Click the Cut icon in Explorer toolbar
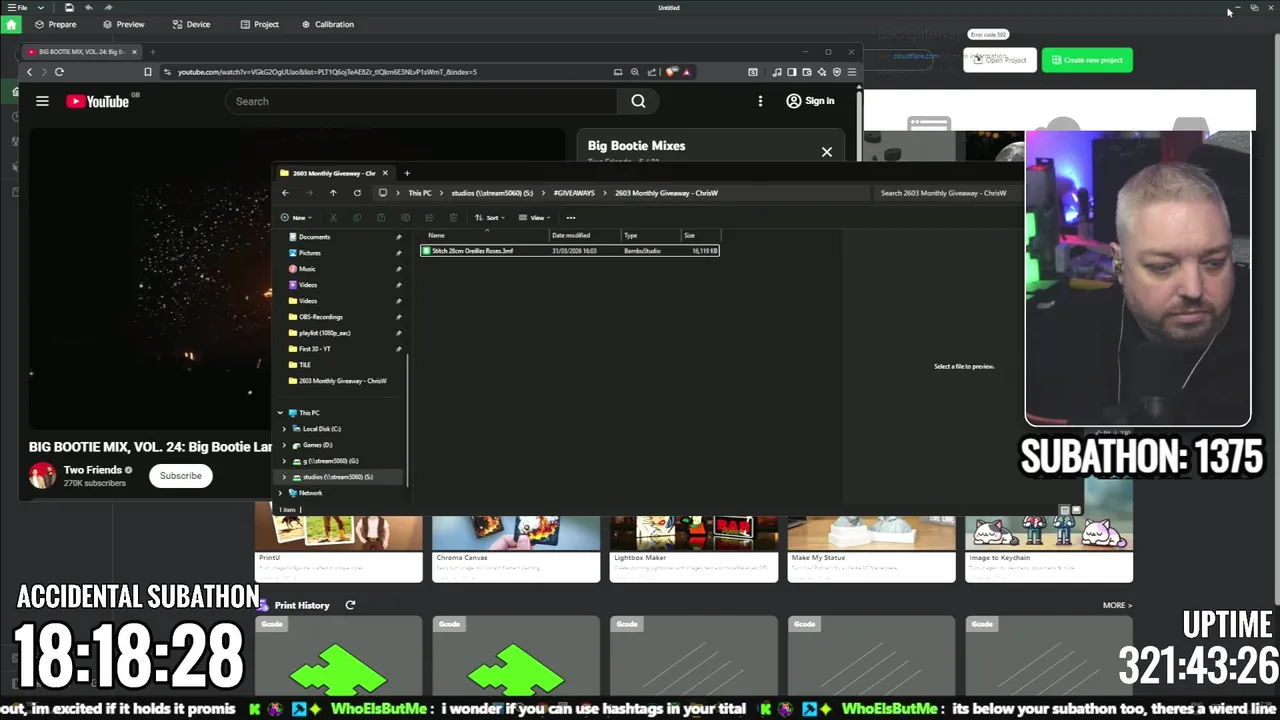This screenshot has height=720, width=1280. (333, 218)
